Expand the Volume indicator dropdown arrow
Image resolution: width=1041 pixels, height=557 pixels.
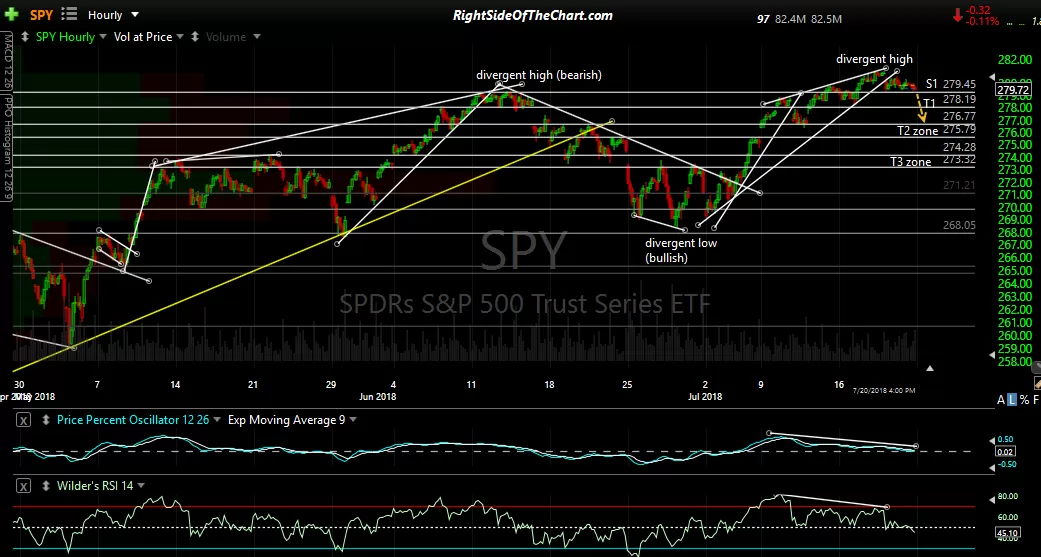(x=256, y=37)
